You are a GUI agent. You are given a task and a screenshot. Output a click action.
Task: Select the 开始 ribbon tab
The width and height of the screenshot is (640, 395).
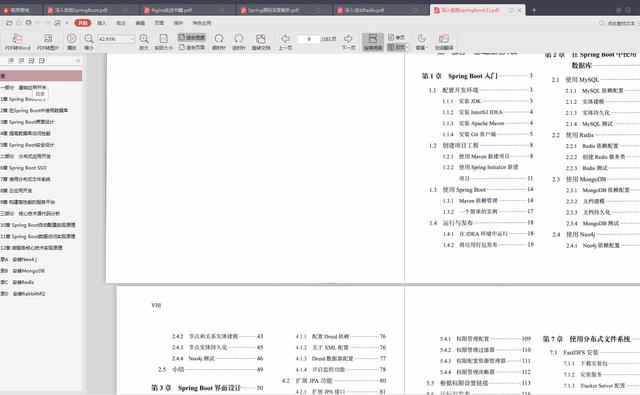point(82,23)
